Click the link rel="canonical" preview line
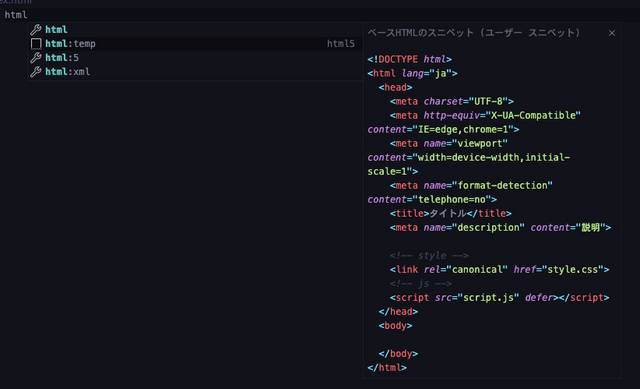The width and height of the screenshot is (640, 389). 499,270
